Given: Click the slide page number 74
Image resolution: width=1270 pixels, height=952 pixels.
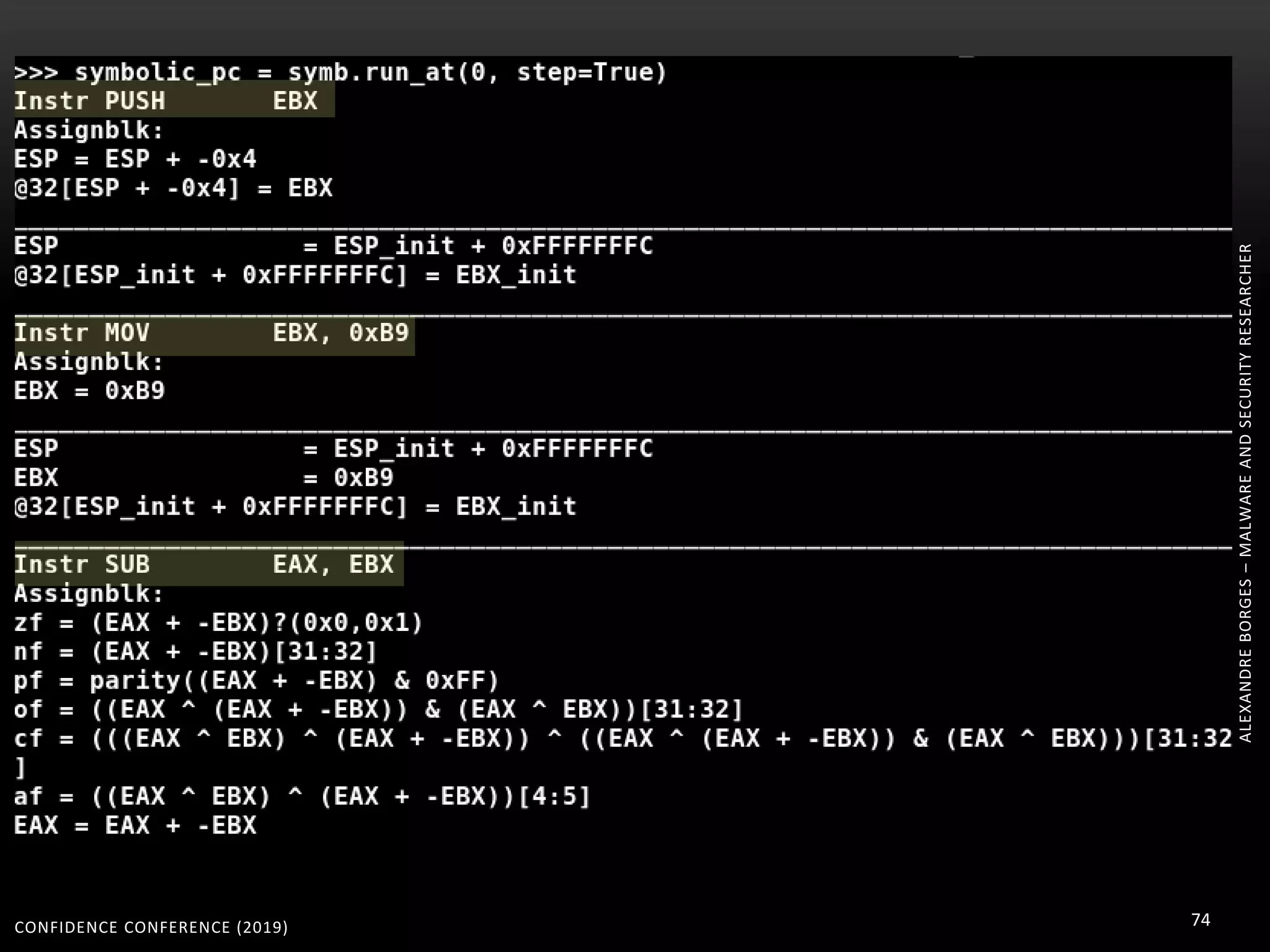Looking at the screenshot, I should (x=1201, y=920).
